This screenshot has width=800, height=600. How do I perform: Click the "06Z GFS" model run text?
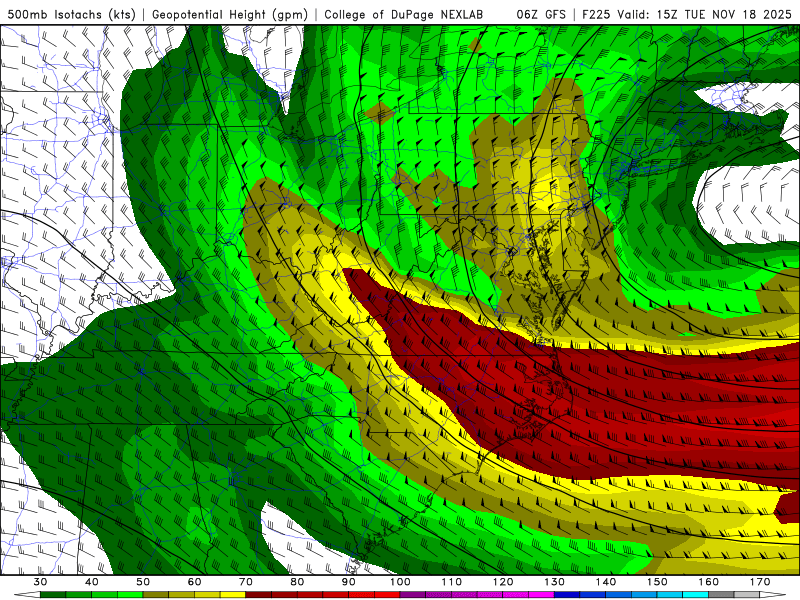(x=541, y=14)
